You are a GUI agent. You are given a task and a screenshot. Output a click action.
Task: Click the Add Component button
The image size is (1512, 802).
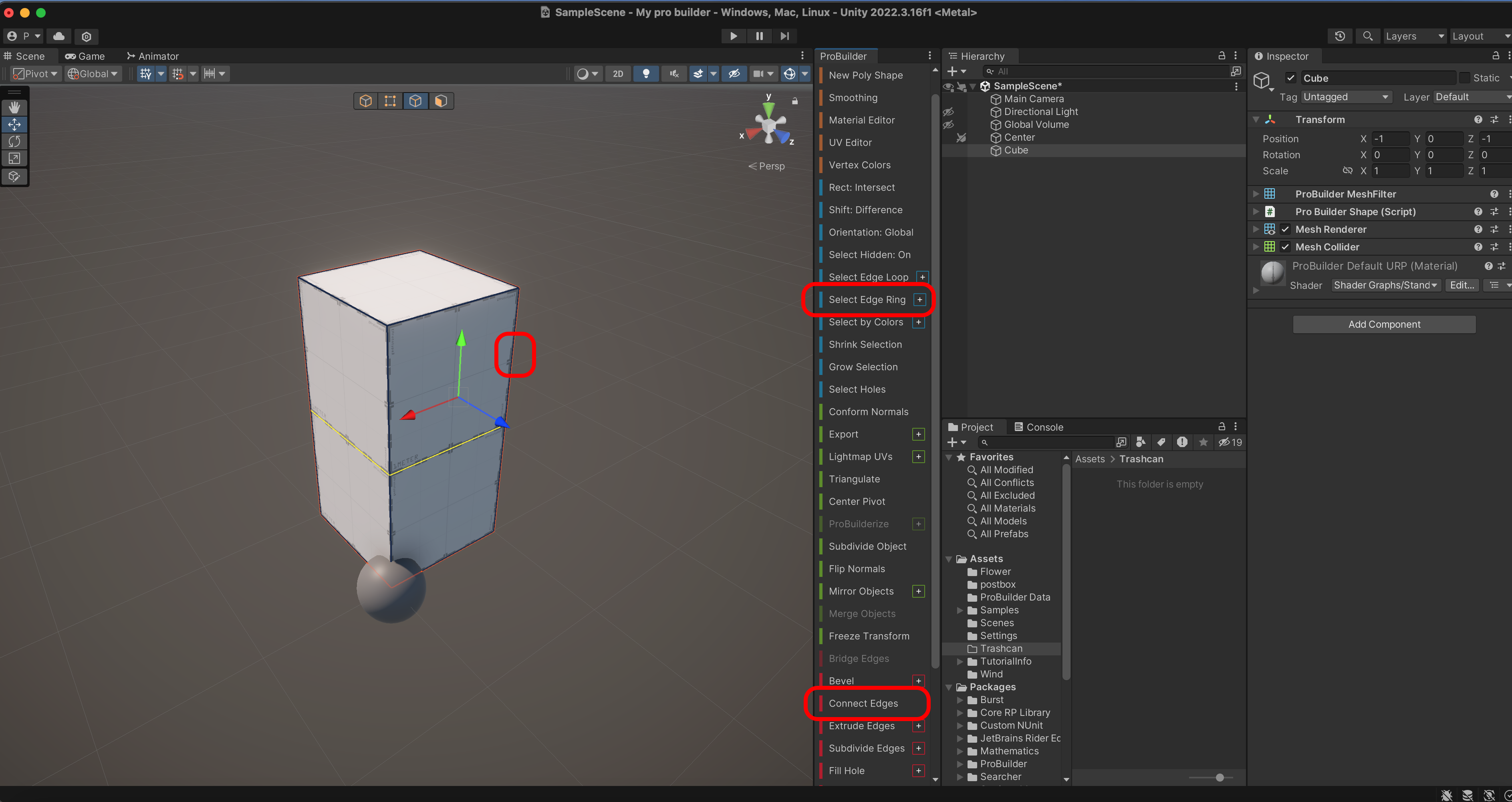pyautogui.click(x=1383, y=324)
